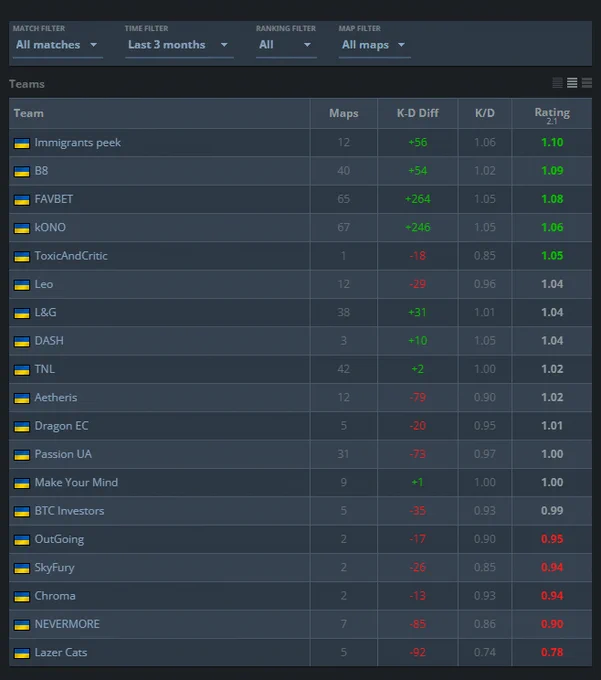Click the Ukraine flag beside TNL
Screen dimensions: 601x680
(22, 370)
